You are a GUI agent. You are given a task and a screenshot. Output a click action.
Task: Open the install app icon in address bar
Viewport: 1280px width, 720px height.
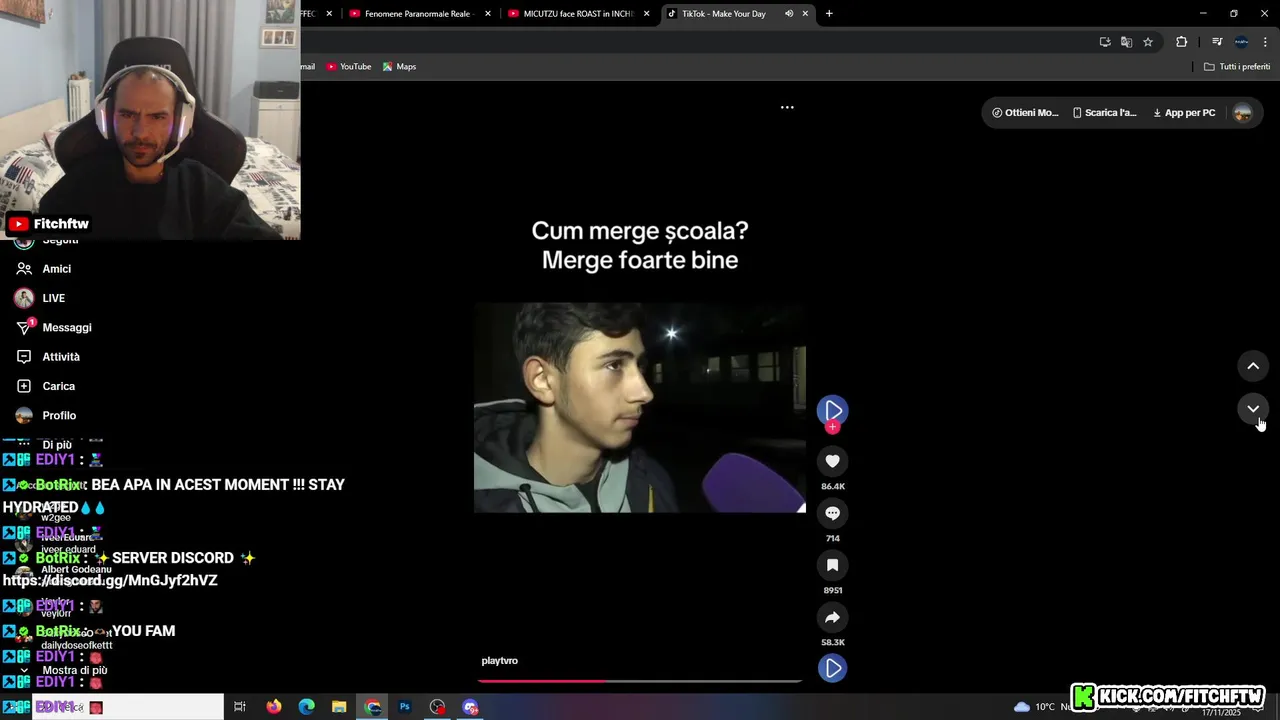(1105, 42)
